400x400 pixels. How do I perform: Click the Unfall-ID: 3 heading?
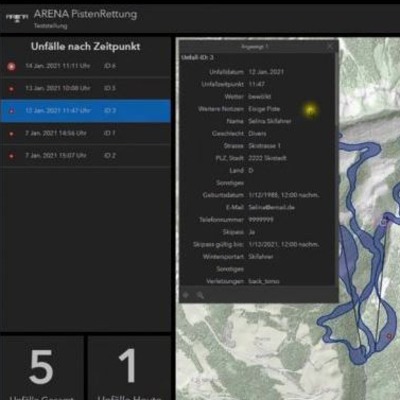(x=197, y=57)
